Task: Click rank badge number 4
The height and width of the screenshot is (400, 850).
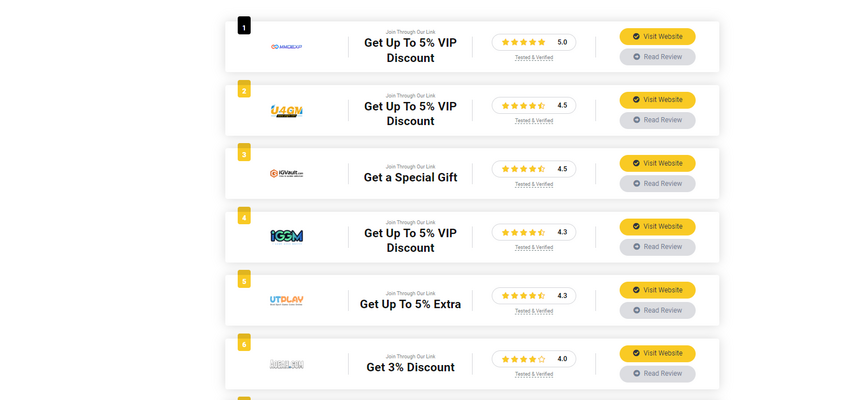Action: [244, 216]
